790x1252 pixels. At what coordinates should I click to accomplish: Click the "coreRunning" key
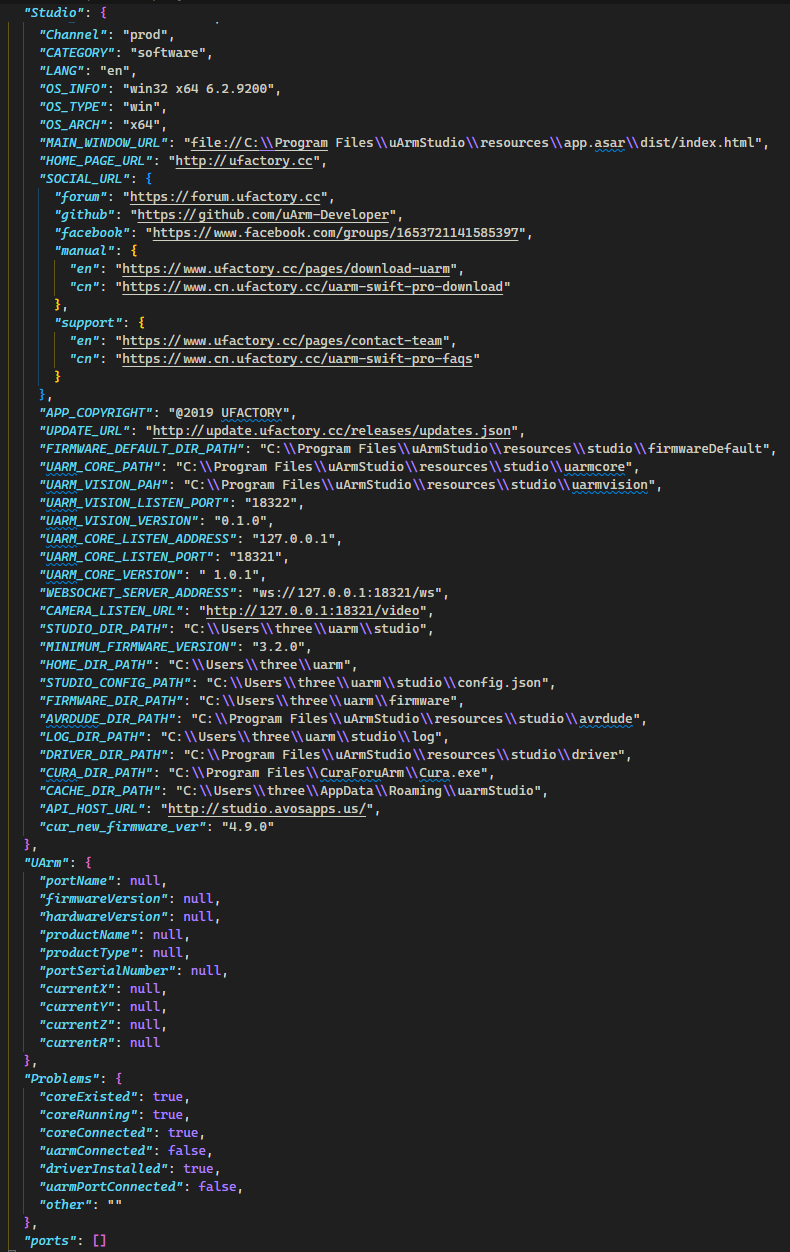[87, 1114]
